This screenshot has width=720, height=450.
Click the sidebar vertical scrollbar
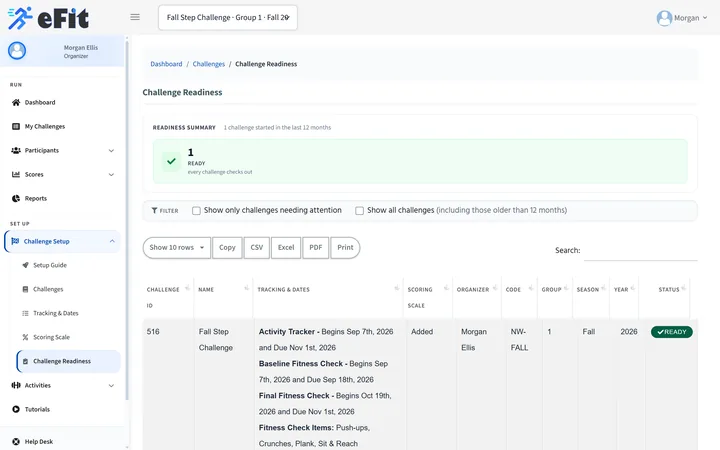pyautogui.click(x=127, y=220)
